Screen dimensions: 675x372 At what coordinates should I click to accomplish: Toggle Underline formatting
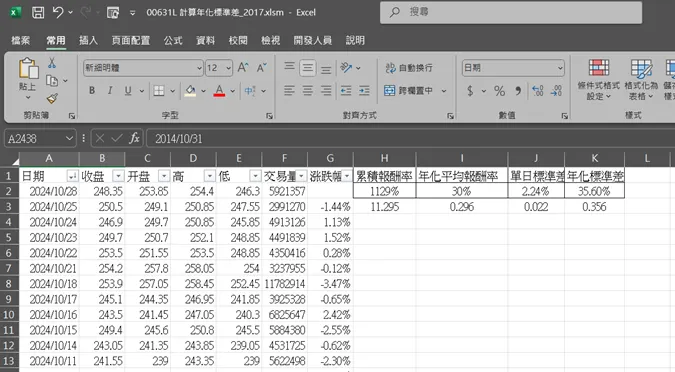click(x=128, y=90)
